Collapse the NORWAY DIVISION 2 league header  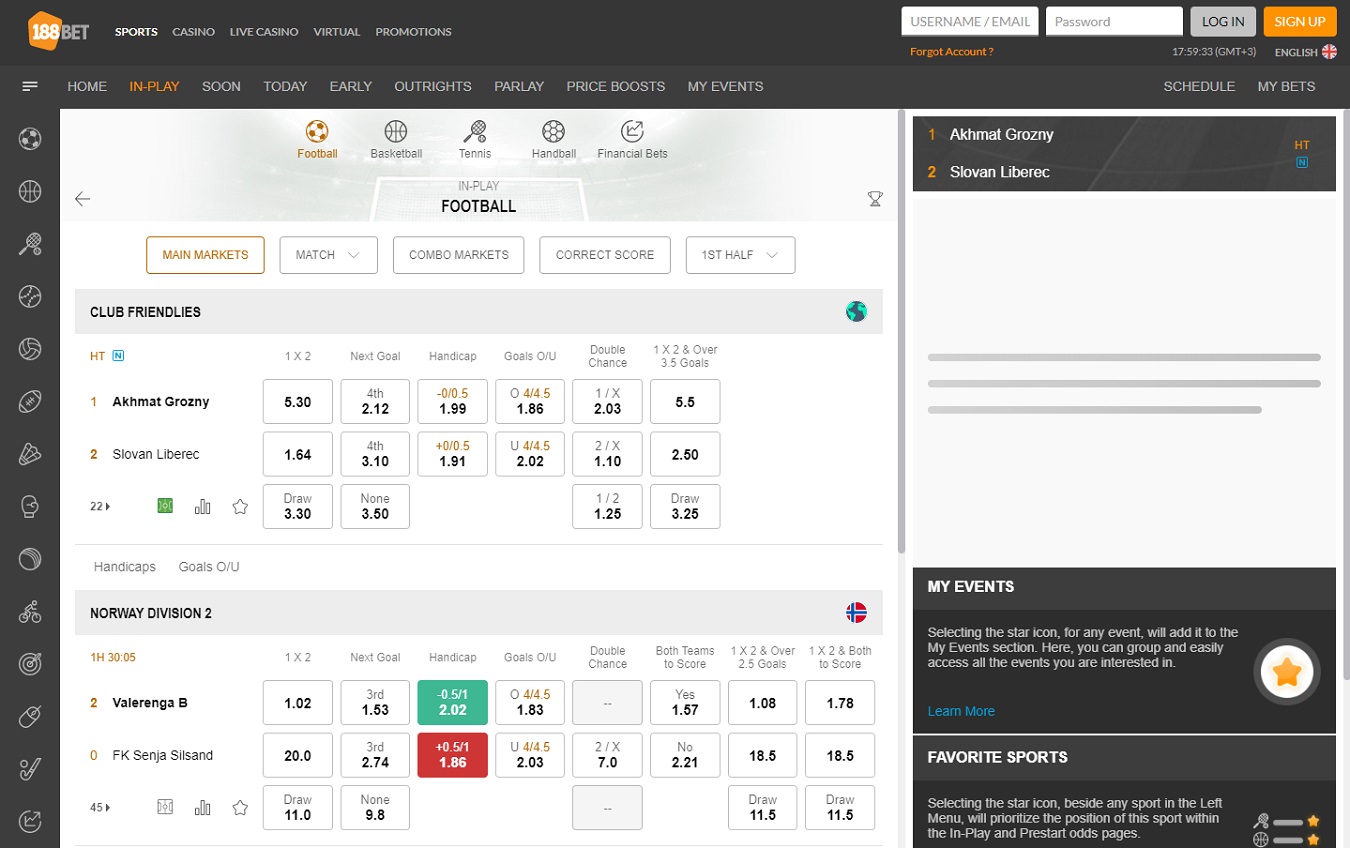click(479, 613)
